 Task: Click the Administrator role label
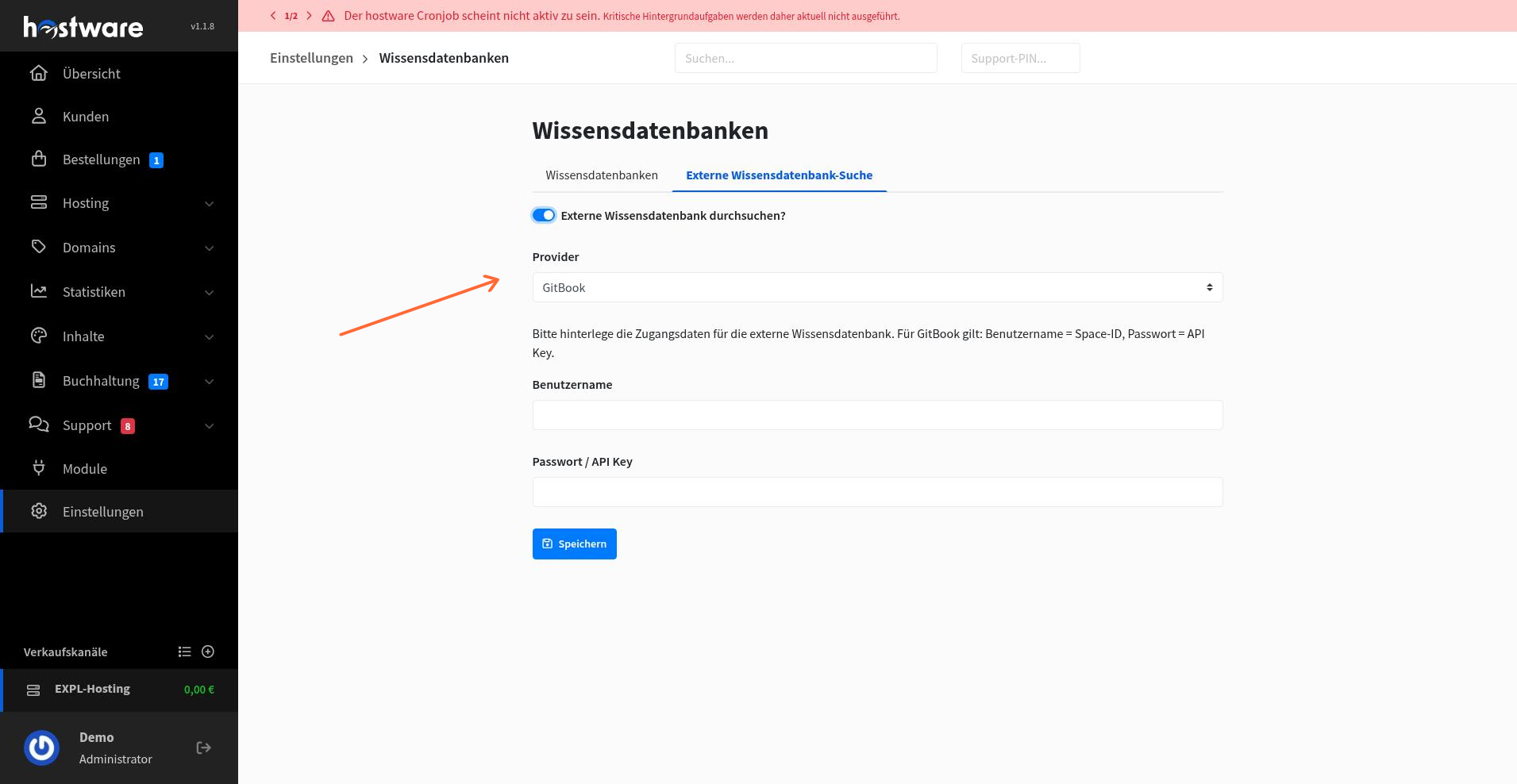pyautogui.click(x=116, y=759)
